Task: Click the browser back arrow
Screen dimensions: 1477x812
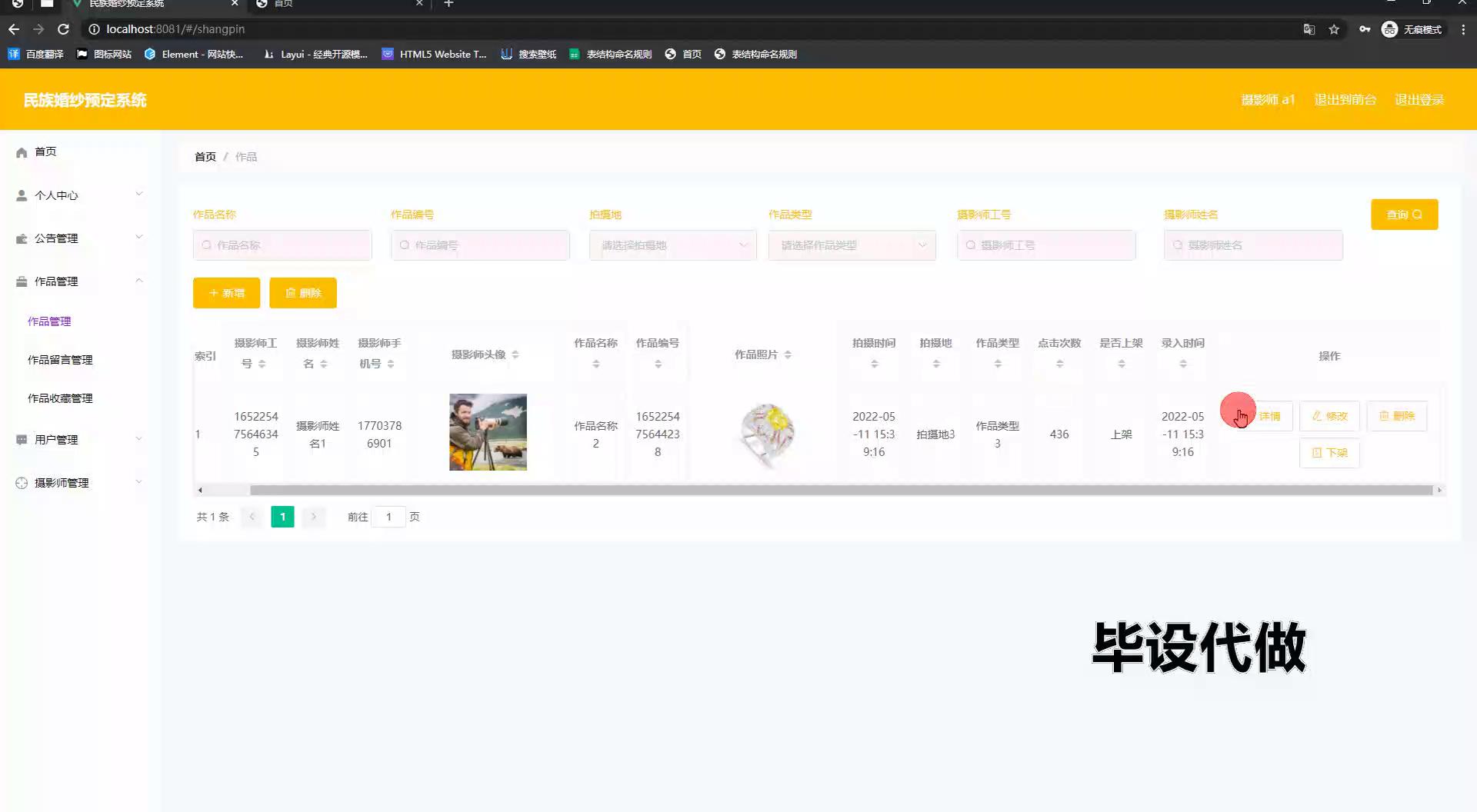Action: coord(14,29)
